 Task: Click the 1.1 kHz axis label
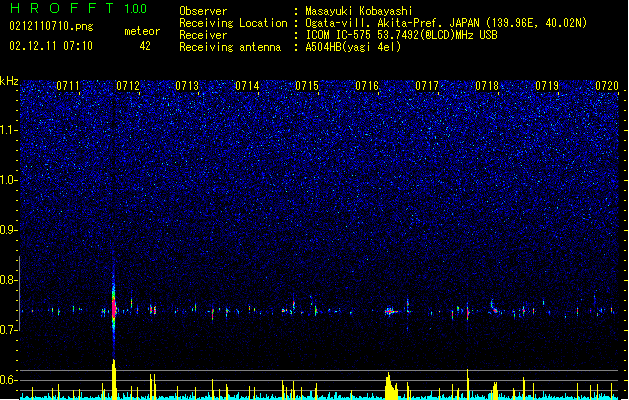tap(8, 130)
